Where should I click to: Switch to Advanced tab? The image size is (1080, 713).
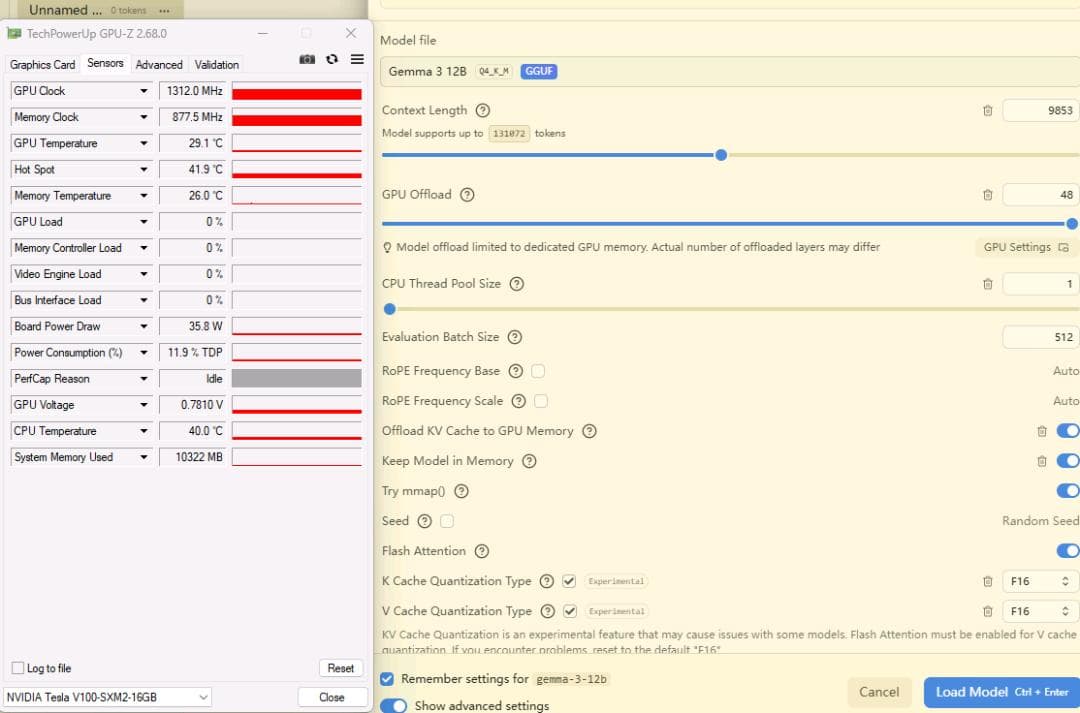click(x=159, y=65)
